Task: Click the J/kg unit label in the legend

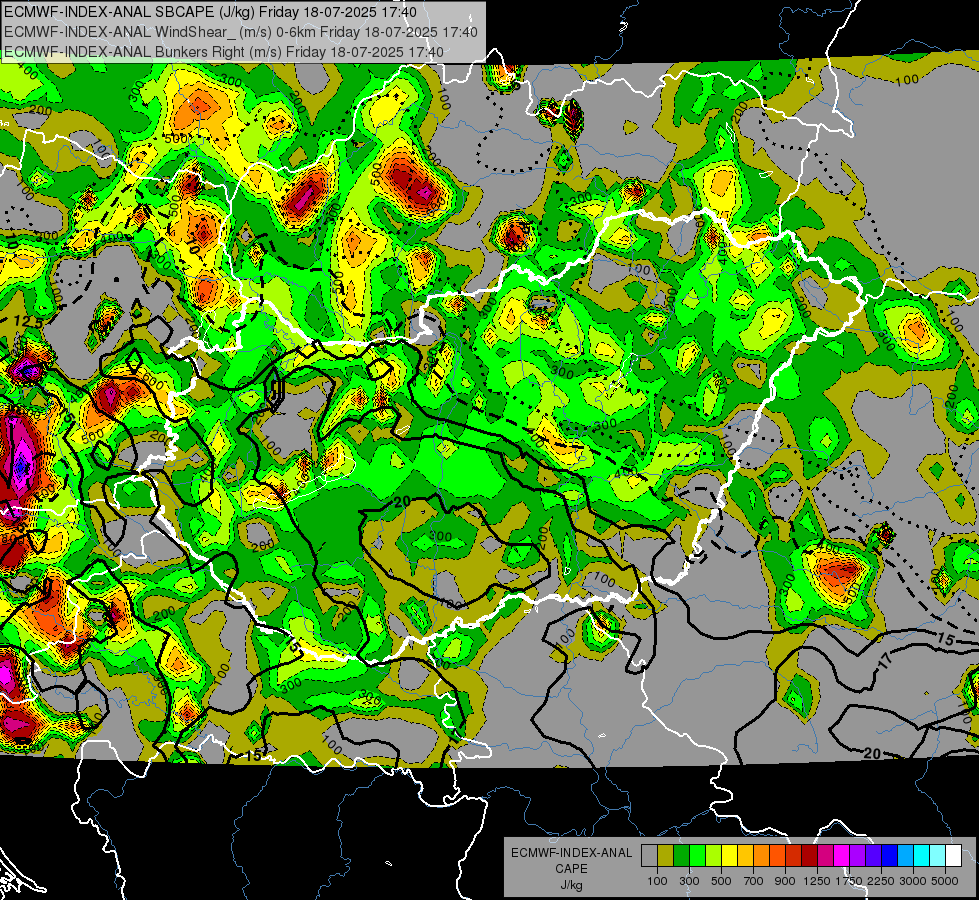Action: click(x=571, y=885)
